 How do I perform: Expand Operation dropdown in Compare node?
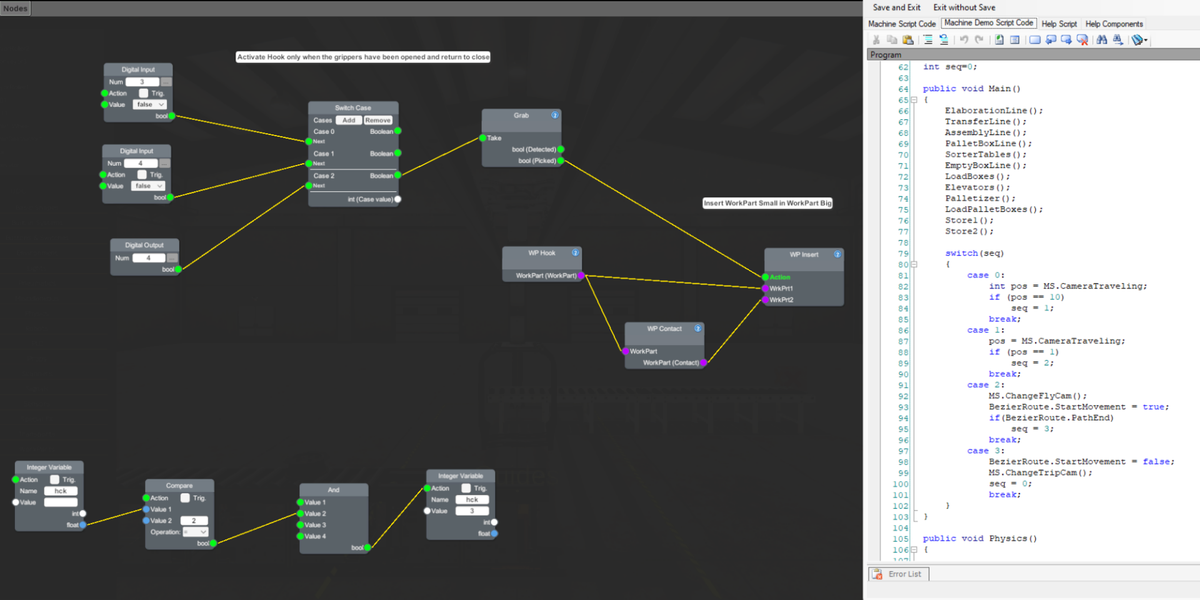tap(196, 532)
